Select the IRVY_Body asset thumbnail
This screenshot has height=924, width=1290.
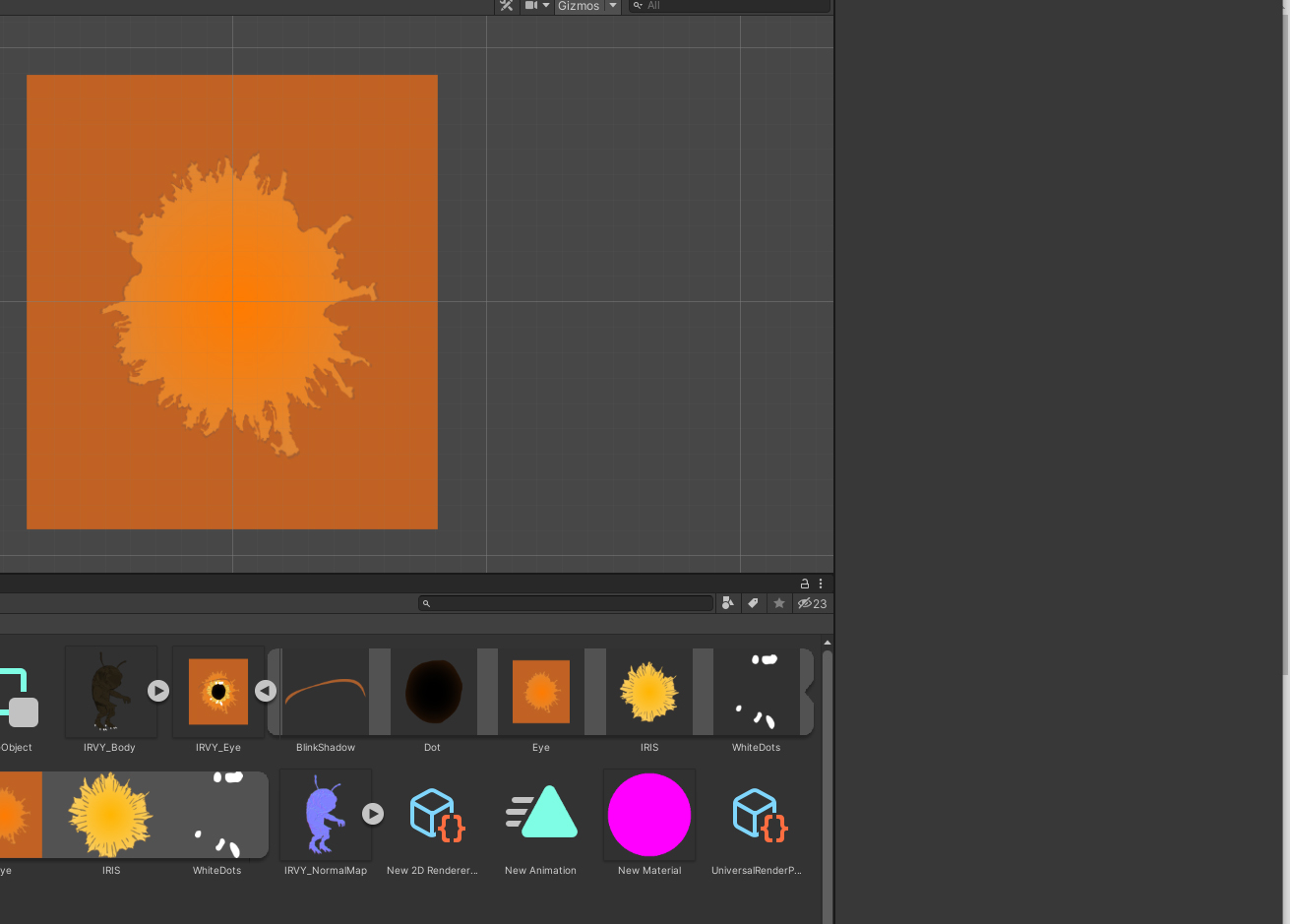coord(111,692)
